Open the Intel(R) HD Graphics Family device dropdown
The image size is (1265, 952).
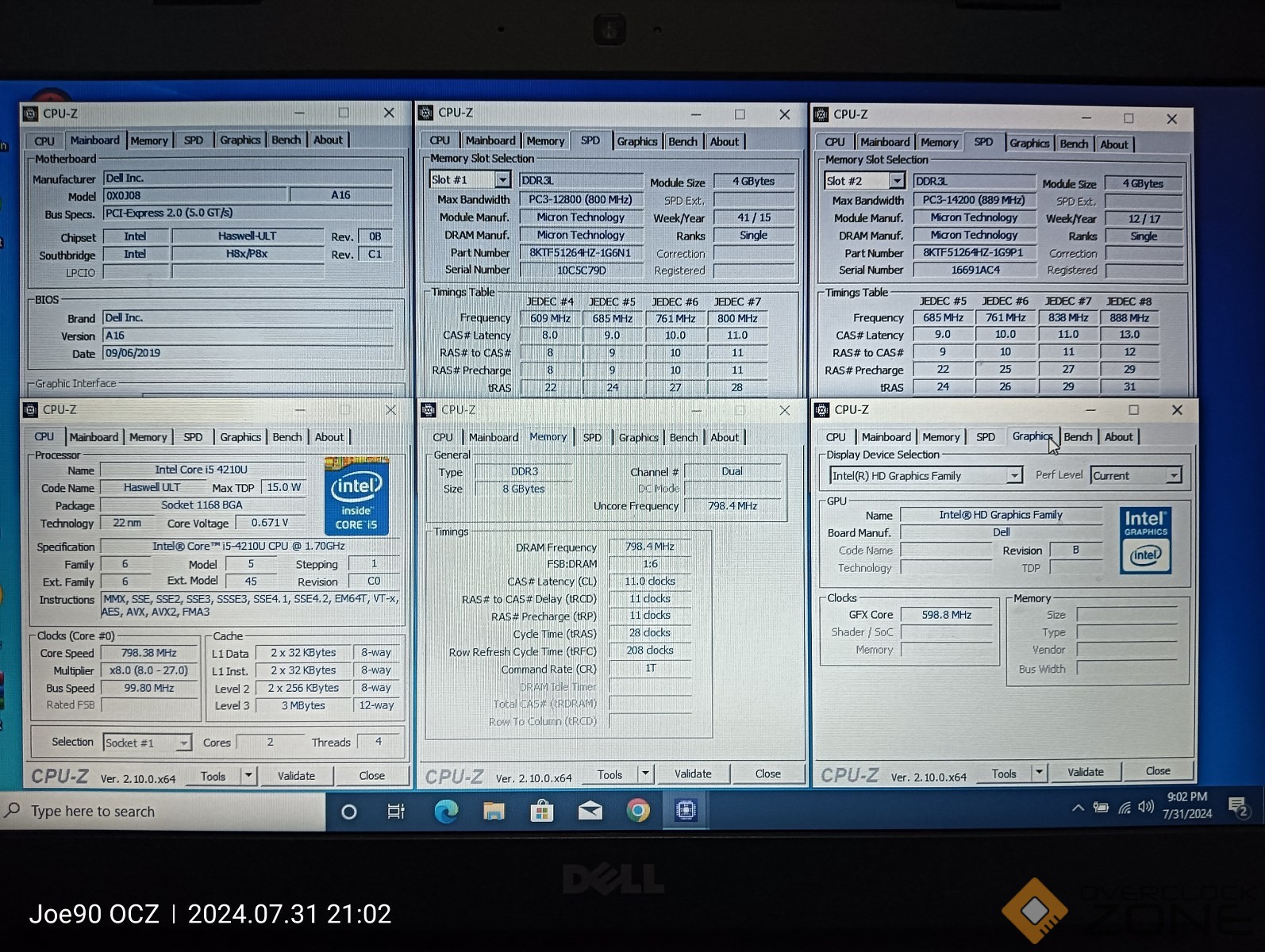click(x=1014, y=475)
